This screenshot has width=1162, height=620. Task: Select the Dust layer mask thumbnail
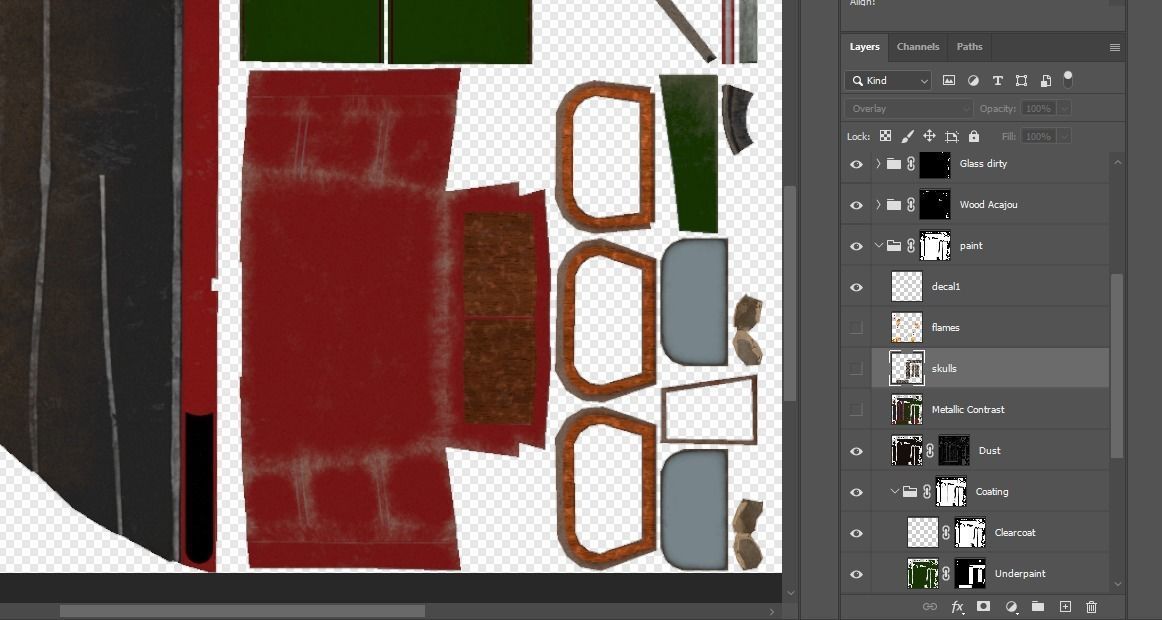(x=954, y=450)
